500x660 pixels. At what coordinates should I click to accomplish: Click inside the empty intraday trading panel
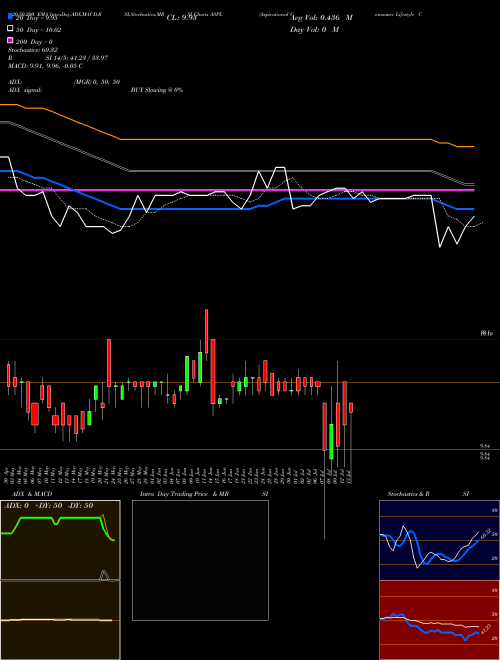tap(200, 560)
